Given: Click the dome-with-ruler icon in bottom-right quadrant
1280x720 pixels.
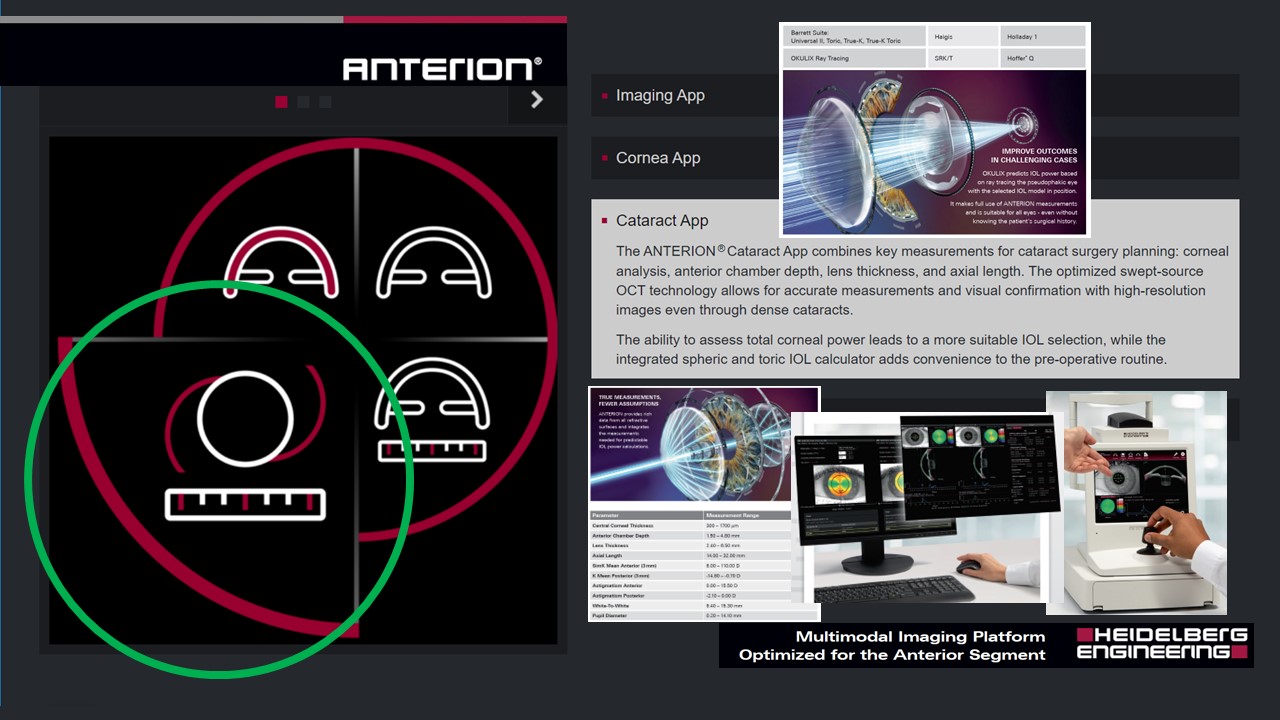Looking at the screenshot, I should [430, 410].
